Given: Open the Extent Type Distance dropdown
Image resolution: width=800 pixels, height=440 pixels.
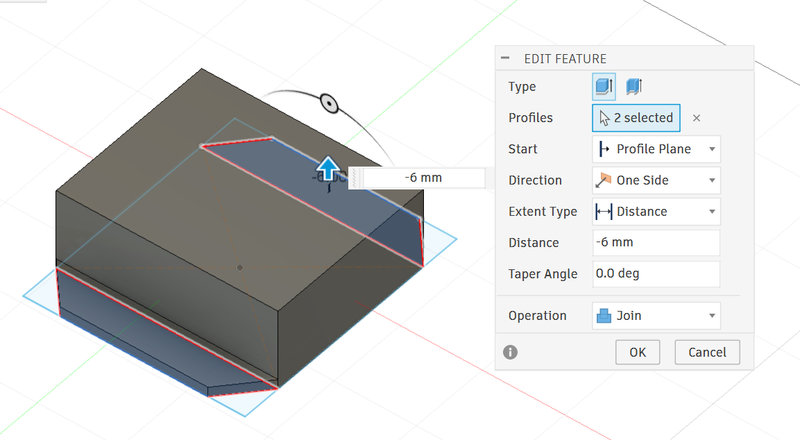Looking at the screenshot, I should pyautogui.click(x=656, y=211).
